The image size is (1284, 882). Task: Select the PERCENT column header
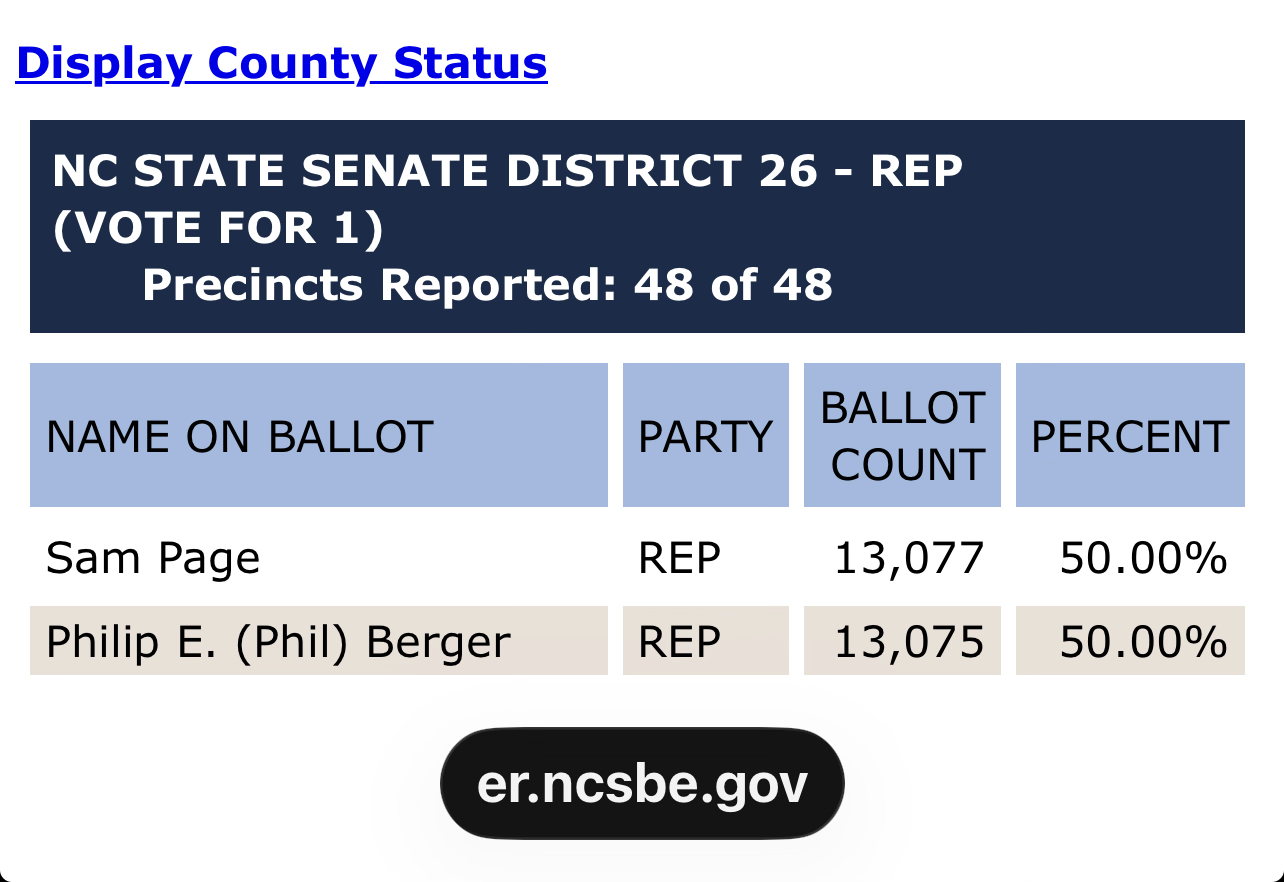pos(1130,437)
